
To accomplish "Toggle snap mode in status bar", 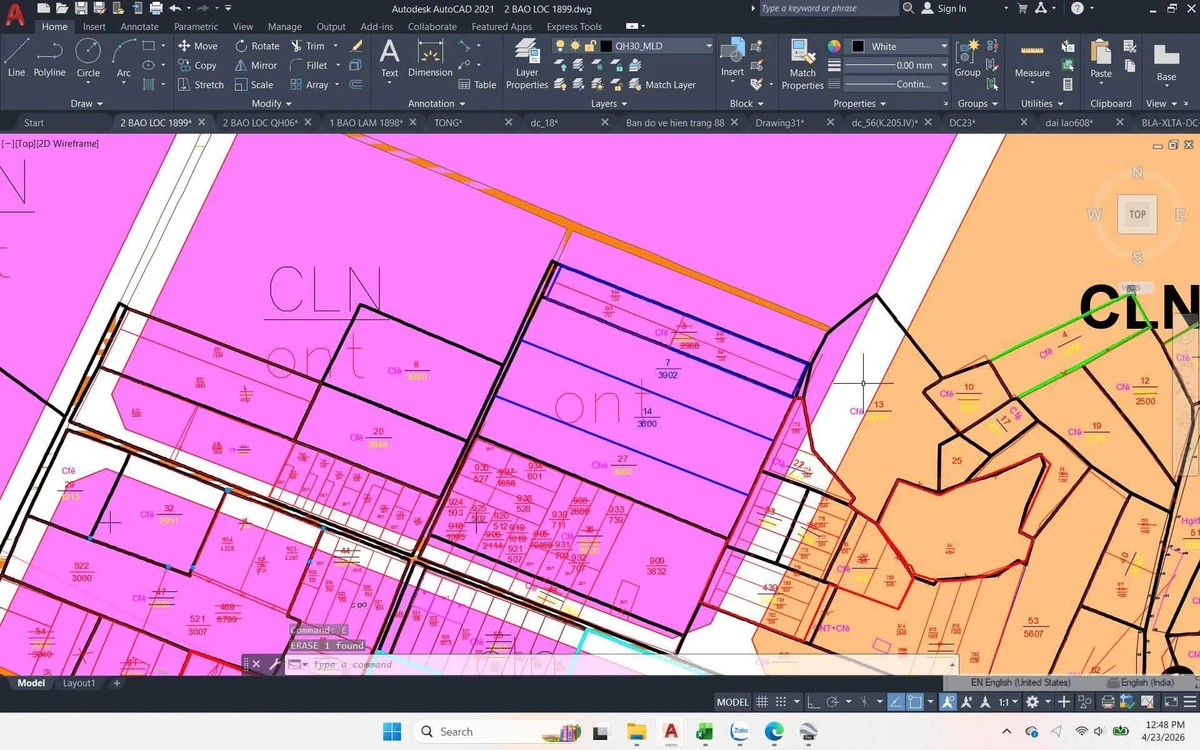I will (x=782, y=702).
